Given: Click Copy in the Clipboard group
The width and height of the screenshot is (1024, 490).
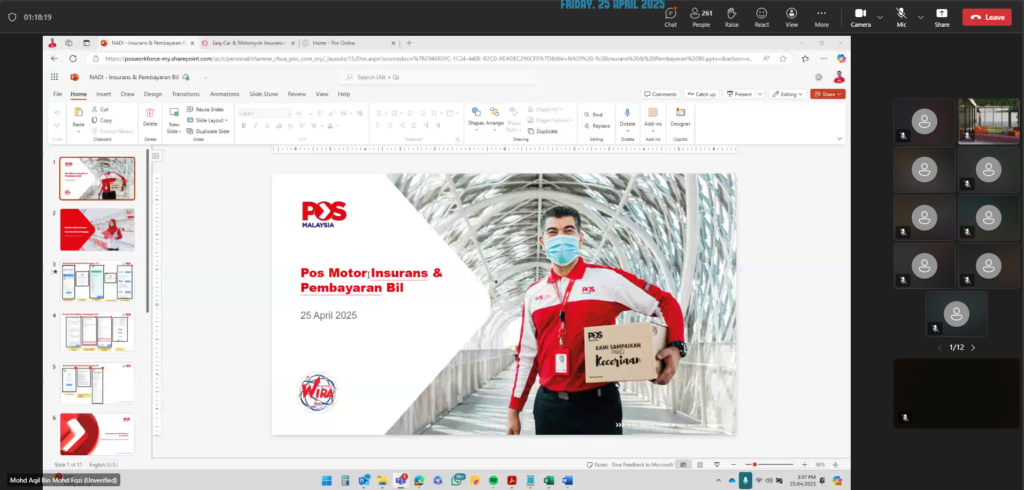Looking at the screenshot, I should pos(102,120).
